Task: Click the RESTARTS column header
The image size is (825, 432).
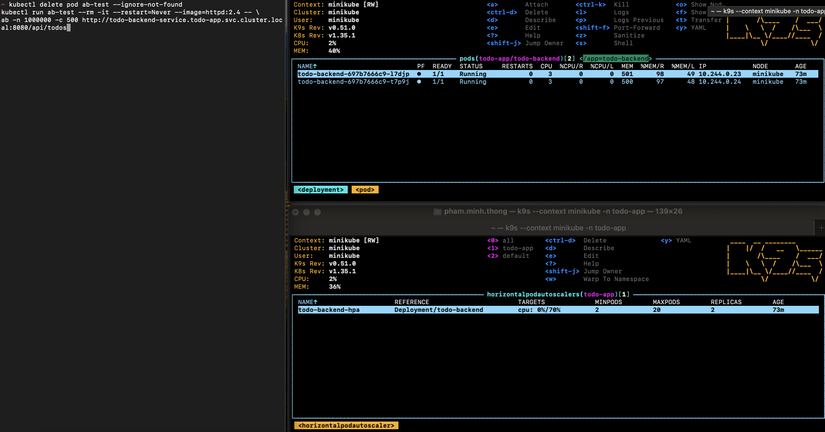Action: (x=517, y=66)
